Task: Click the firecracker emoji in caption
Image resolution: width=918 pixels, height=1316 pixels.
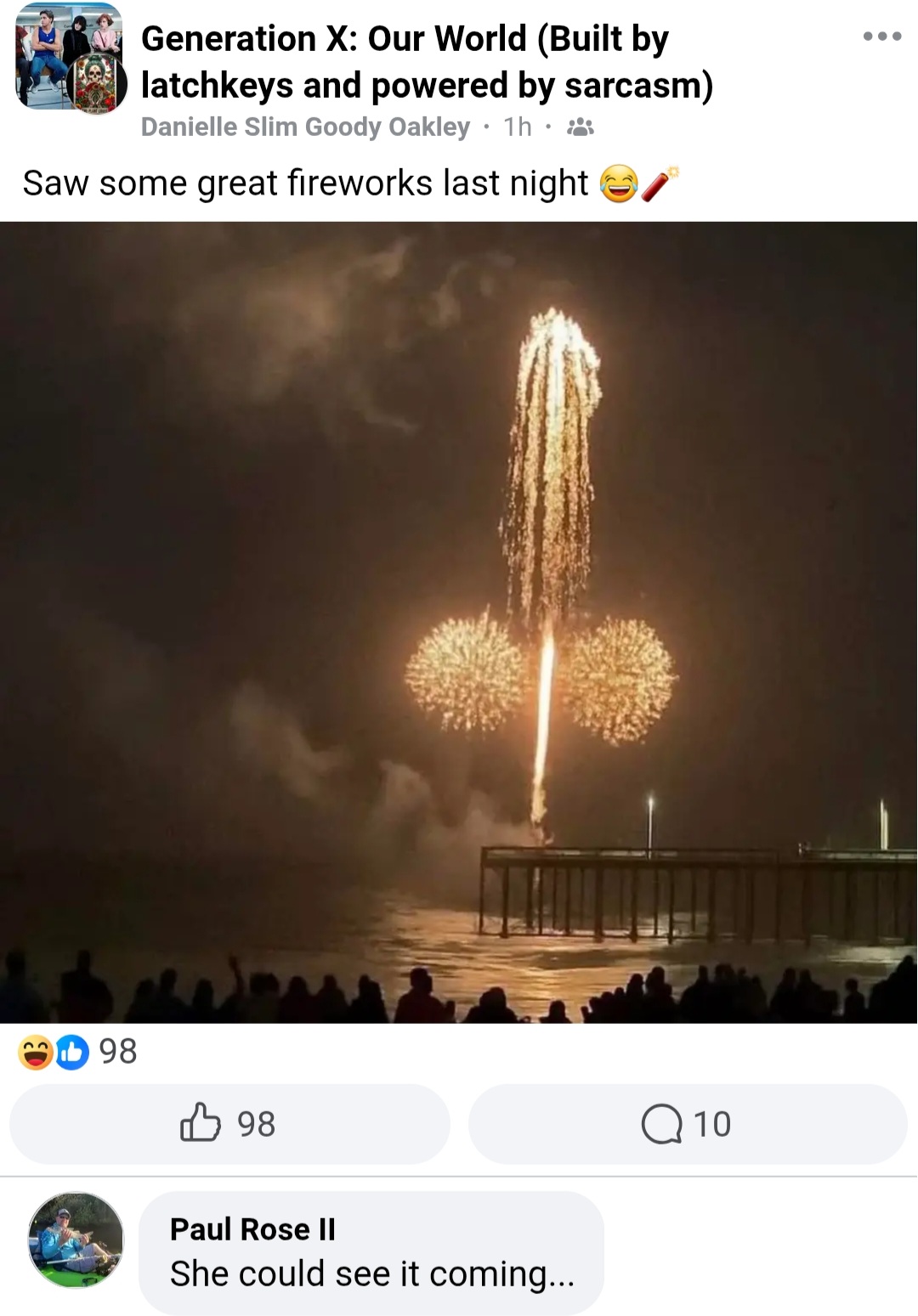Action: tap(660, 184)
